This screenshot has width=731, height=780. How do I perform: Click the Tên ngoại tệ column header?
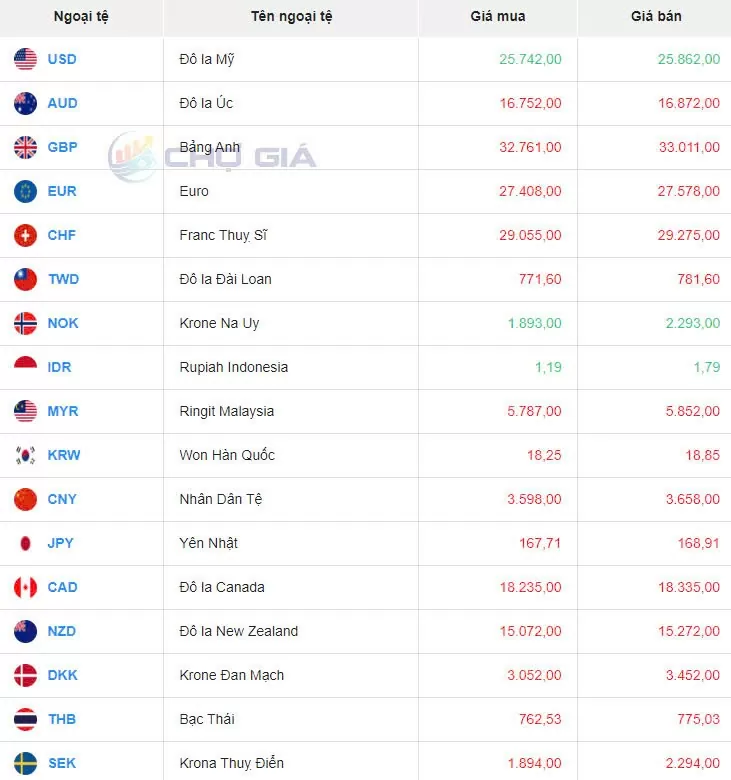(x=292, y=17)
